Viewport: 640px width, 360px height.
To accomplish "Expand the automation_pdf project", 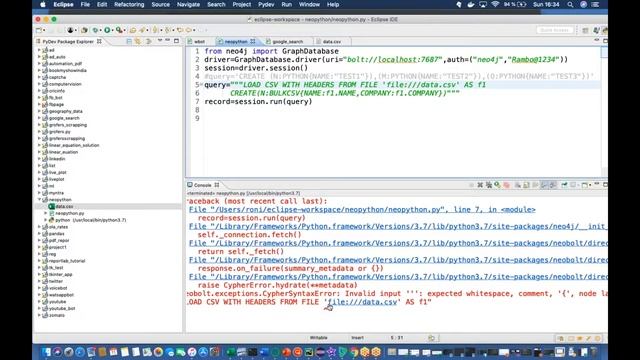I will pos(39,64).
